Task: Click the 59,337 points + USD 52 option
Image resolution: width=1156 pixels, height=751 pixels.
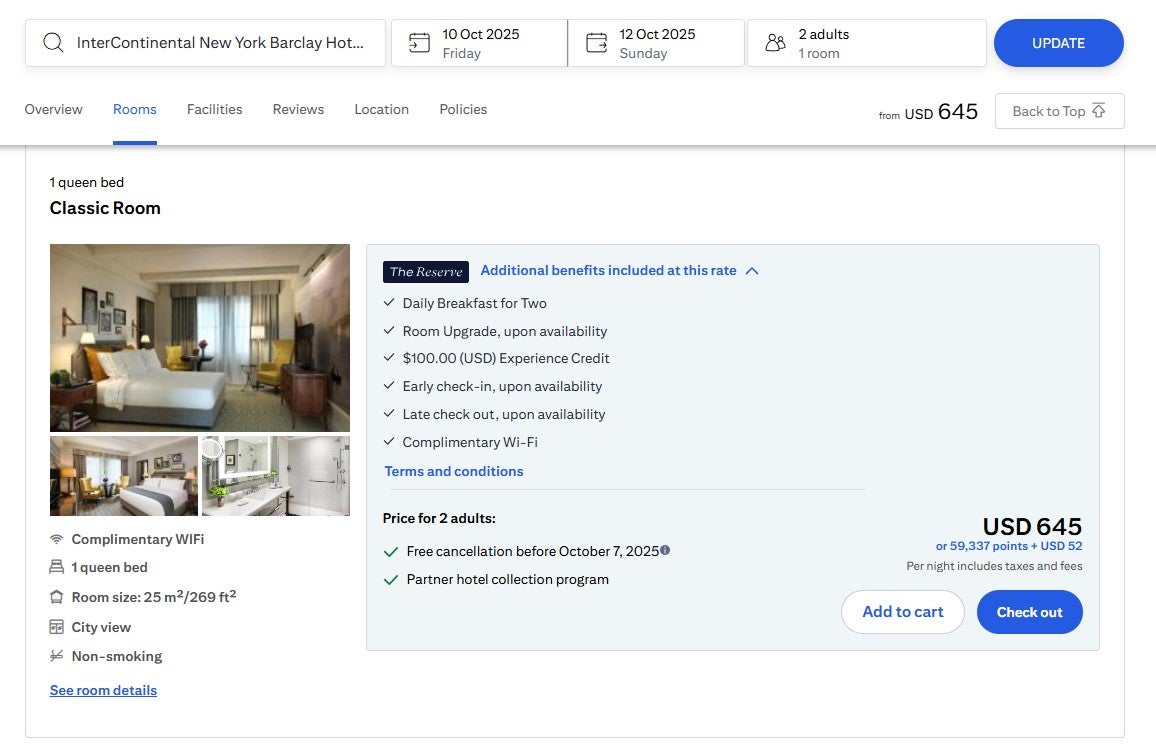Action: (1009, 546)
